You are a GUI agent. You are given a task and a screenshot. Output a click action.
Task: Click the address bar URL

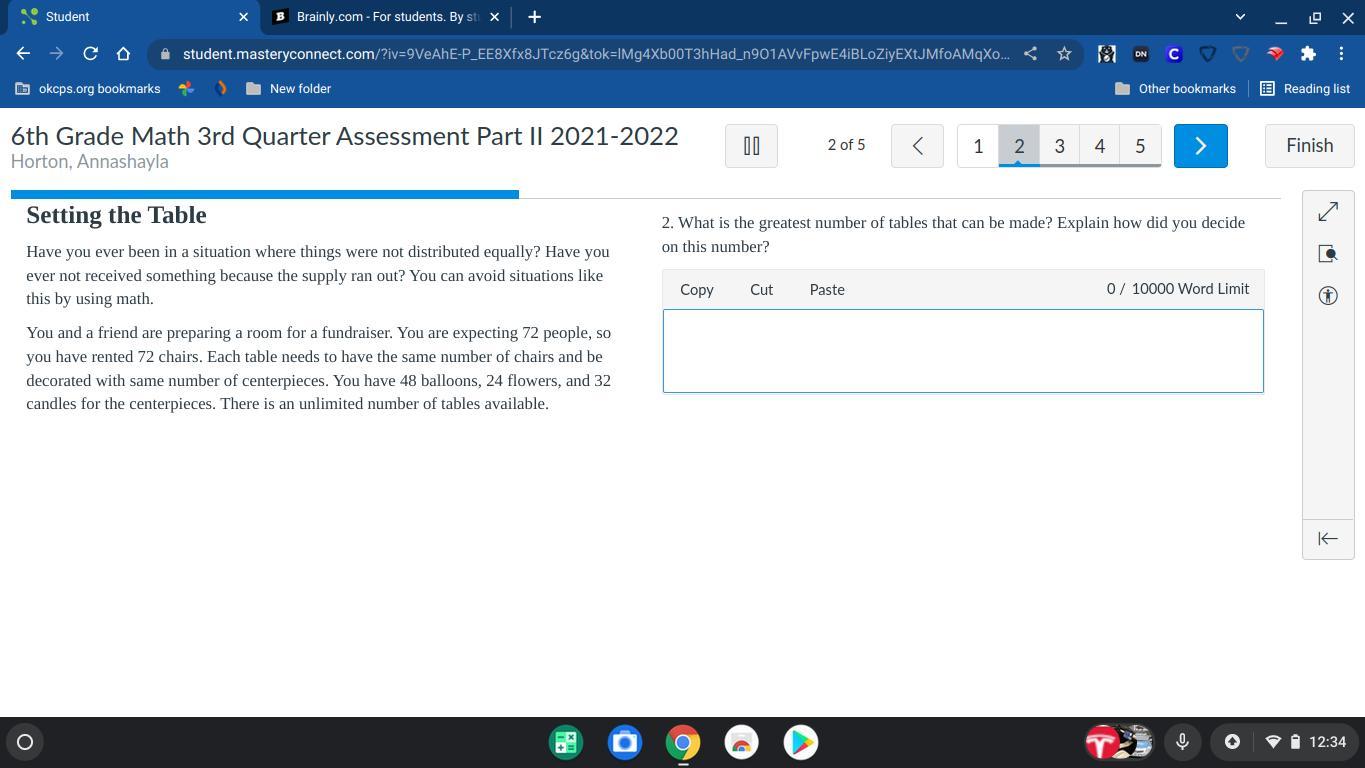596,54
